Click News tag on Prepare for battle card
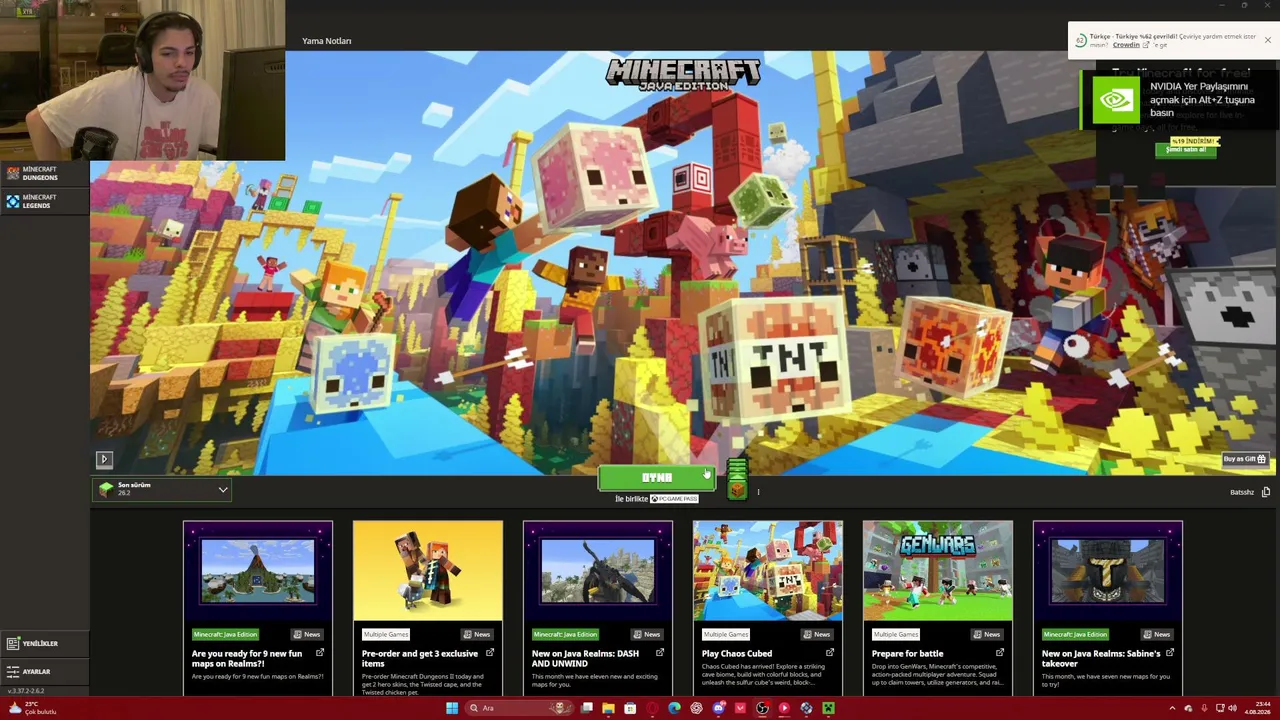The width and height of the screenshot is (1280, 720). (986, 634)
